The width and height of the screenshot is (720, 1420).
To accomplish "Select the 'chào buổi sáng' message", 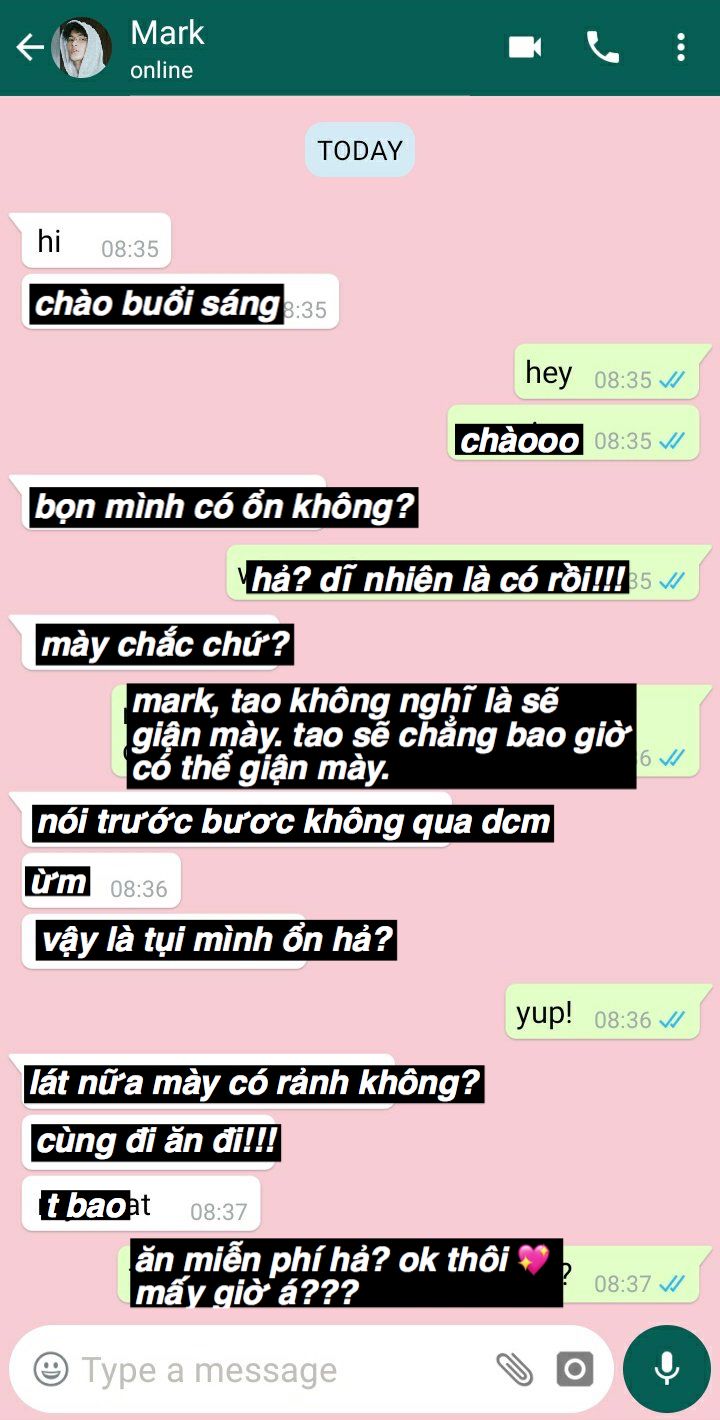I will click(180, 301).
